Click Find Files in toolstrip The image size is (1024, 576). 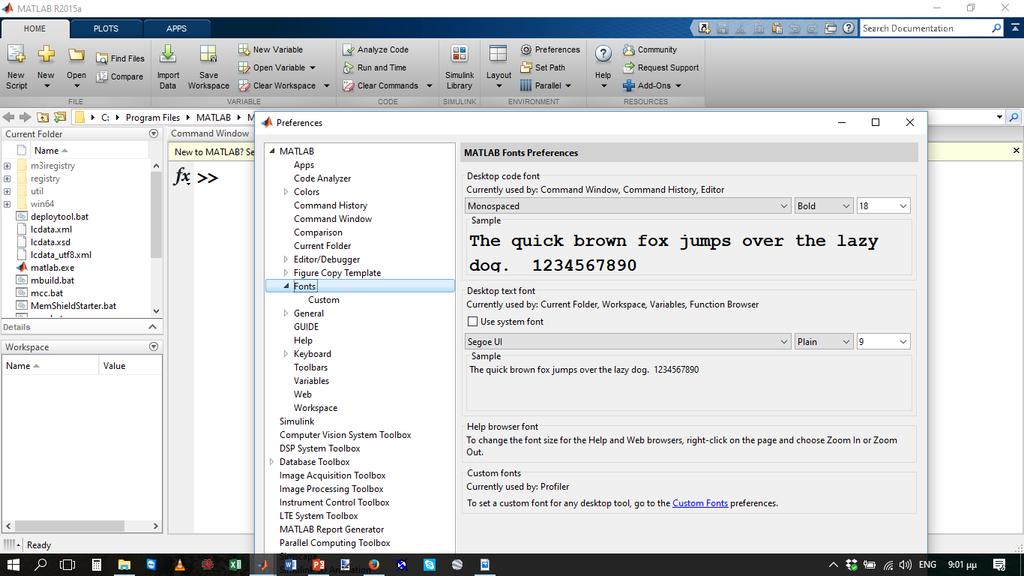(x=120, y=58)
